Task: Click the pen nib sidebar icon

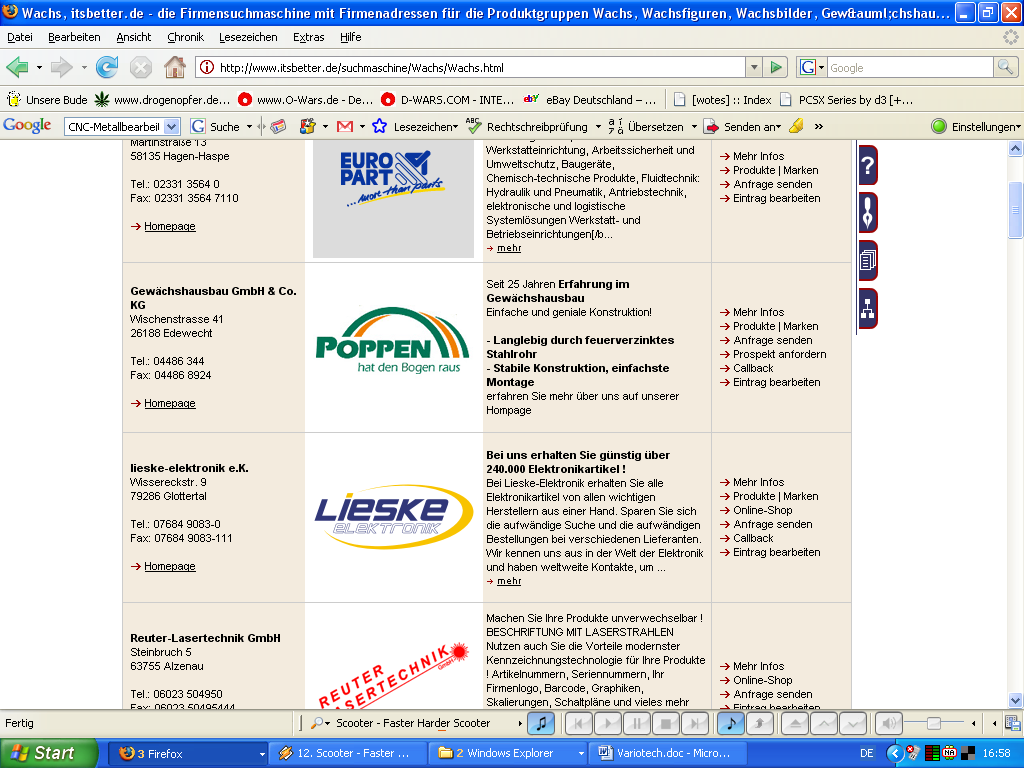Action: coord(867,213)
